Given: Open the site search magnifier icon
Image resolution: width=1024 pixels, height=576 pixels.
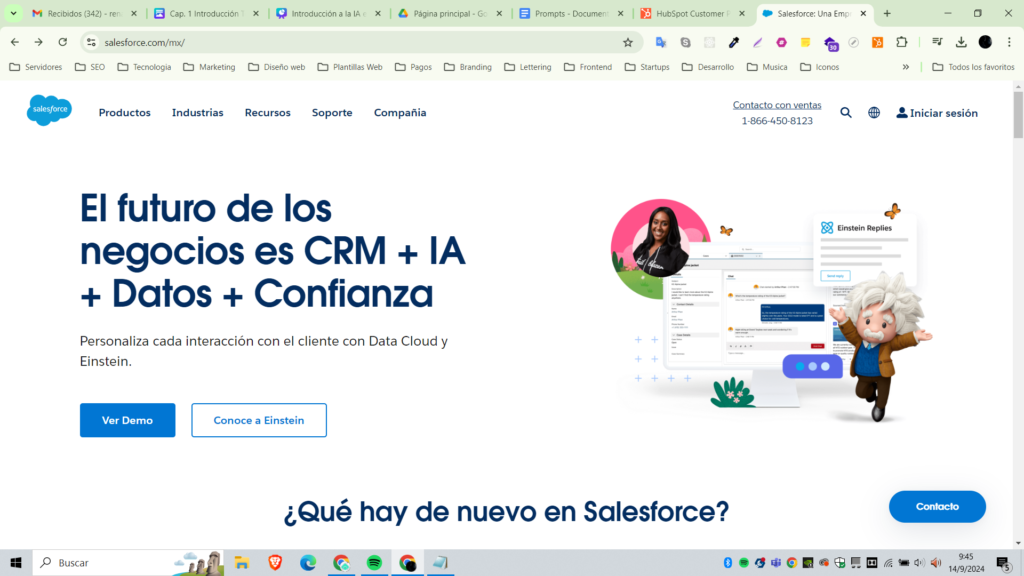Looking at the screenshot, I should [846, 113].
